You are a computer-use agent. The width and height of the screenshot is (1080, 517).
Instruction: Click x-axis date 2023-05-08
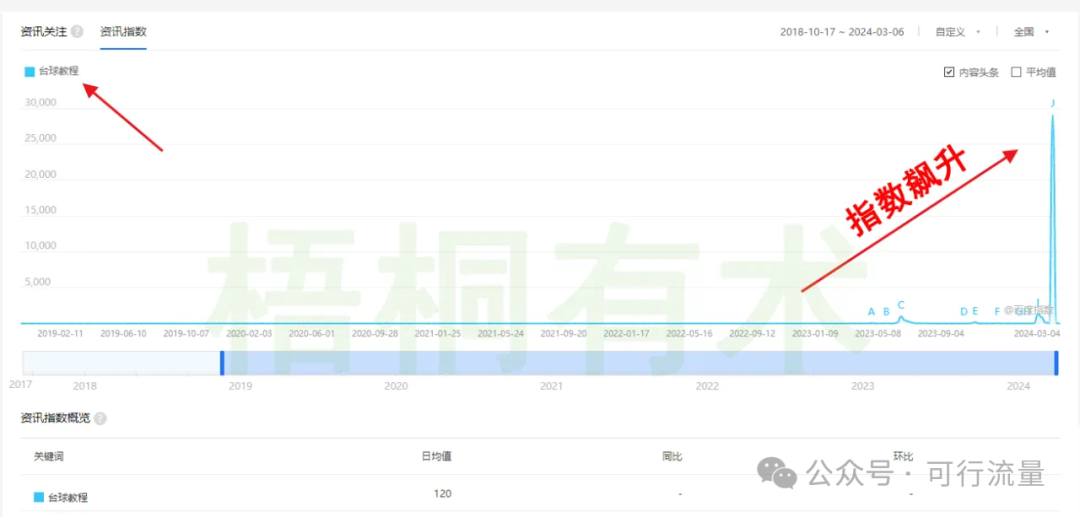[878, 333]
